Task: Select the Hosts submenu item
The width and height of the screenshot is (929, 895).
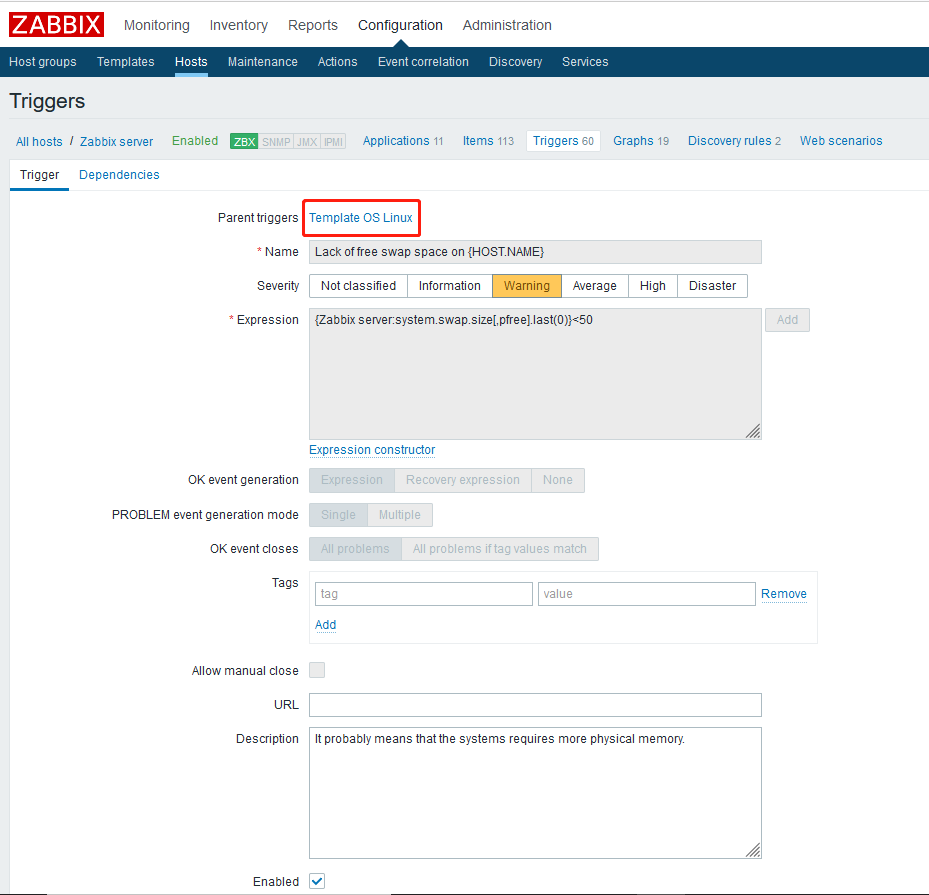Action: click(191, 62)
